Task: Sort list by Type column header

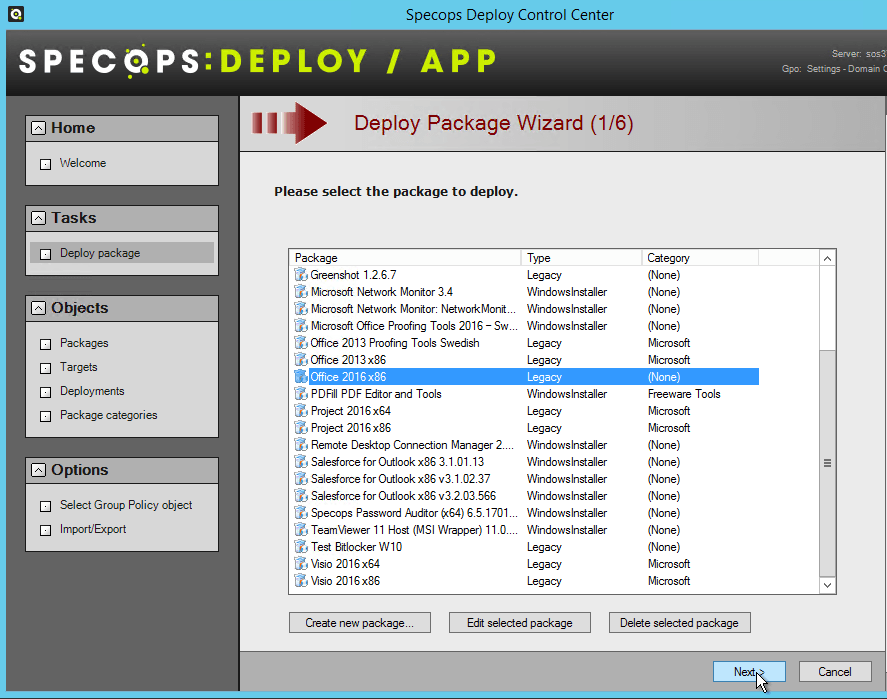Action: click(582, 258)
